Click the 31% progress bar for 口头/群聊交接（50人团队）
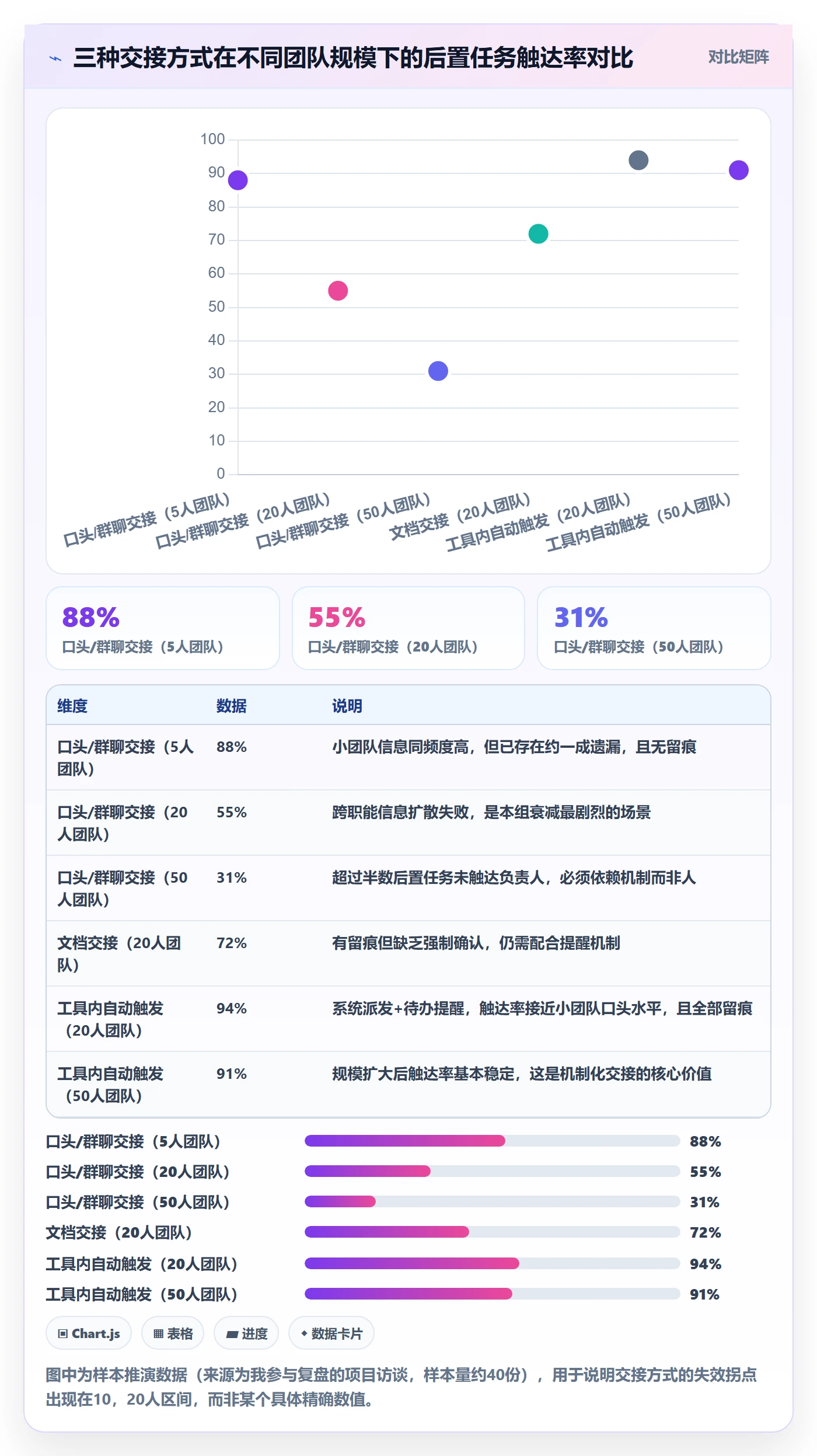 [493, 1201]
